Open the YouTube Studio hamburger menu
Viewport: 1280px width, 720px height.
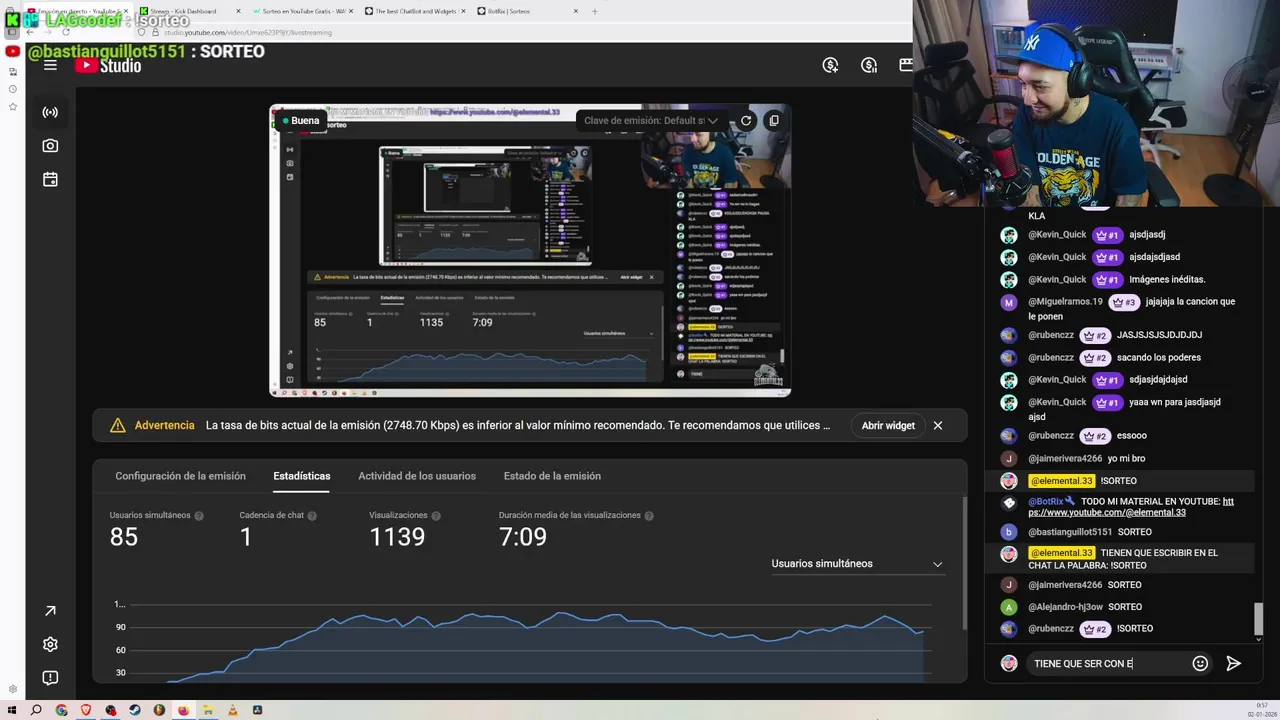tap(50, 65)
